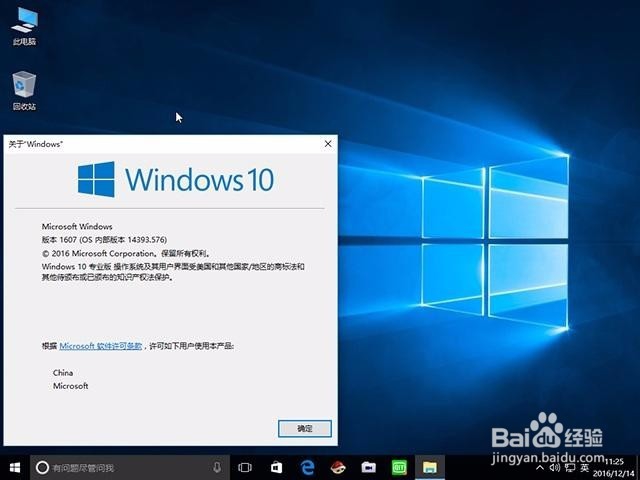Open the taskbar clock and date
The image size is (640, 480).
[x=614, y=468]
